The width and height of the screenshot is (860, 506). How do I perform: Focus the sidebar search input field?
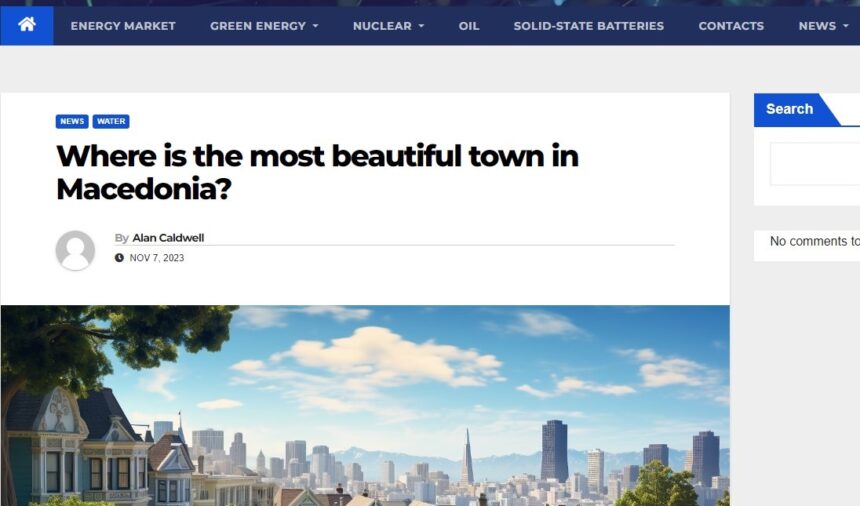click(814, 163)
